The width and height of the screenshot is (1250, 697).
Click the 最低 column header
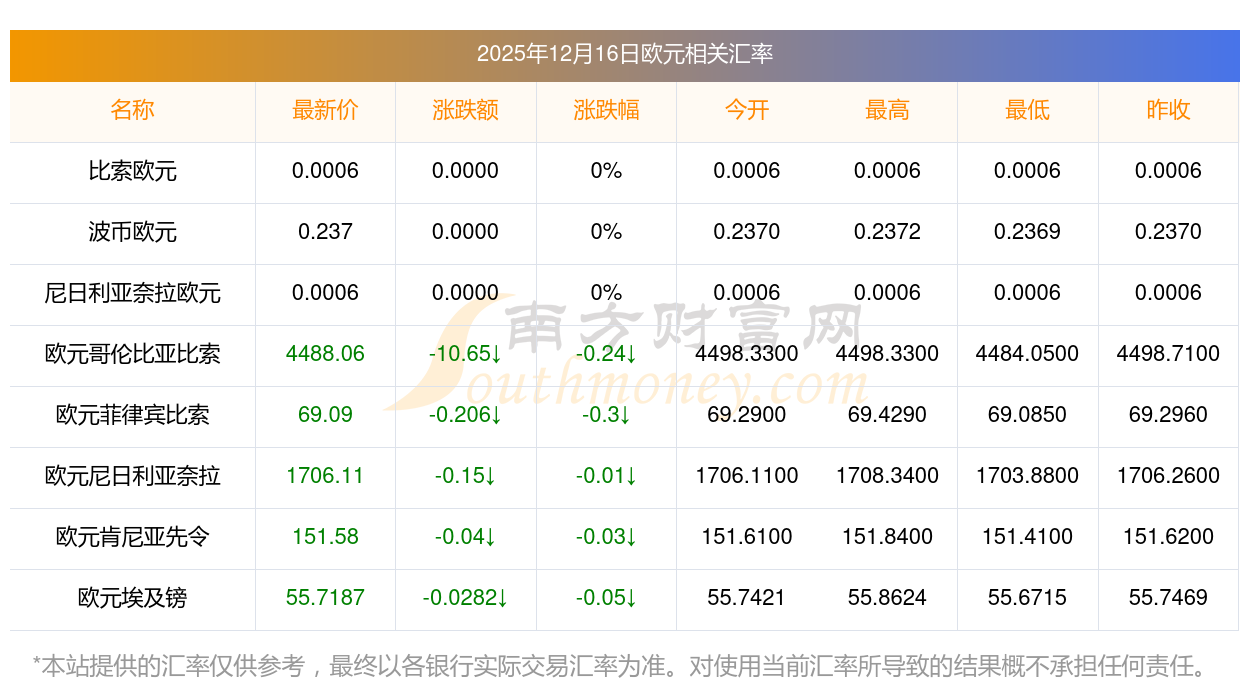[x=1027, y=110]
